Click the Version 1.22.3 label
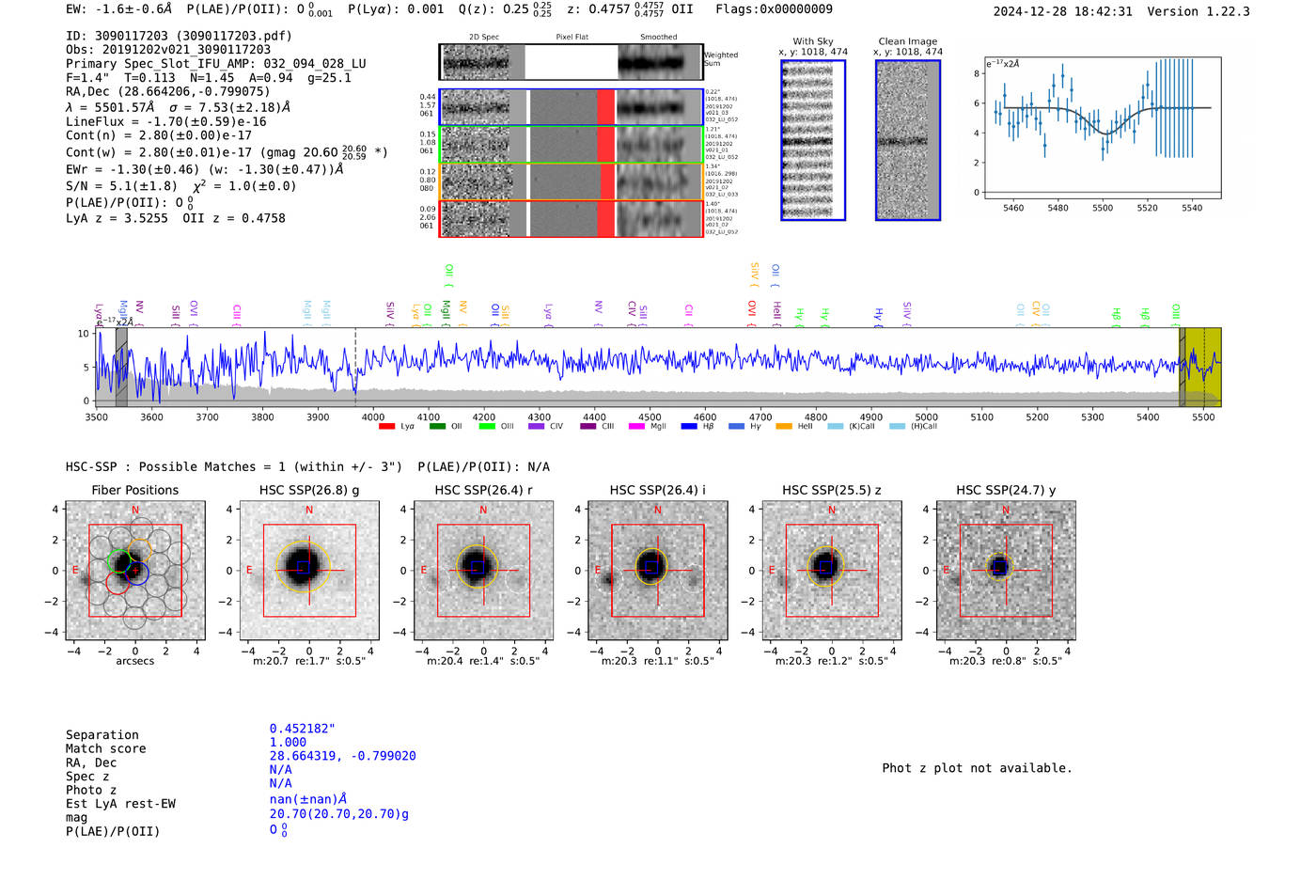This screenshot has width=1316, height=896. click(x=1198, y=11)
